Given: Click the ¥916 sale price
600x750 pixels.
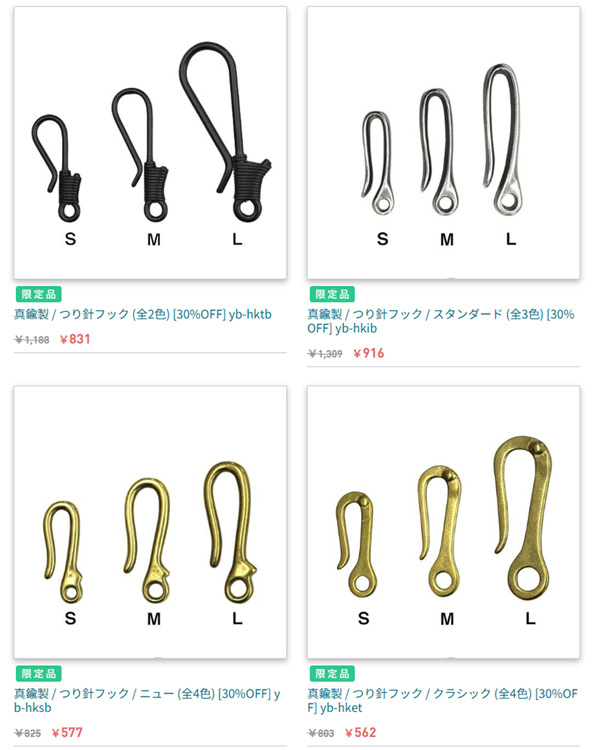Looking at the screenshot, I should (x=368, y=353).
